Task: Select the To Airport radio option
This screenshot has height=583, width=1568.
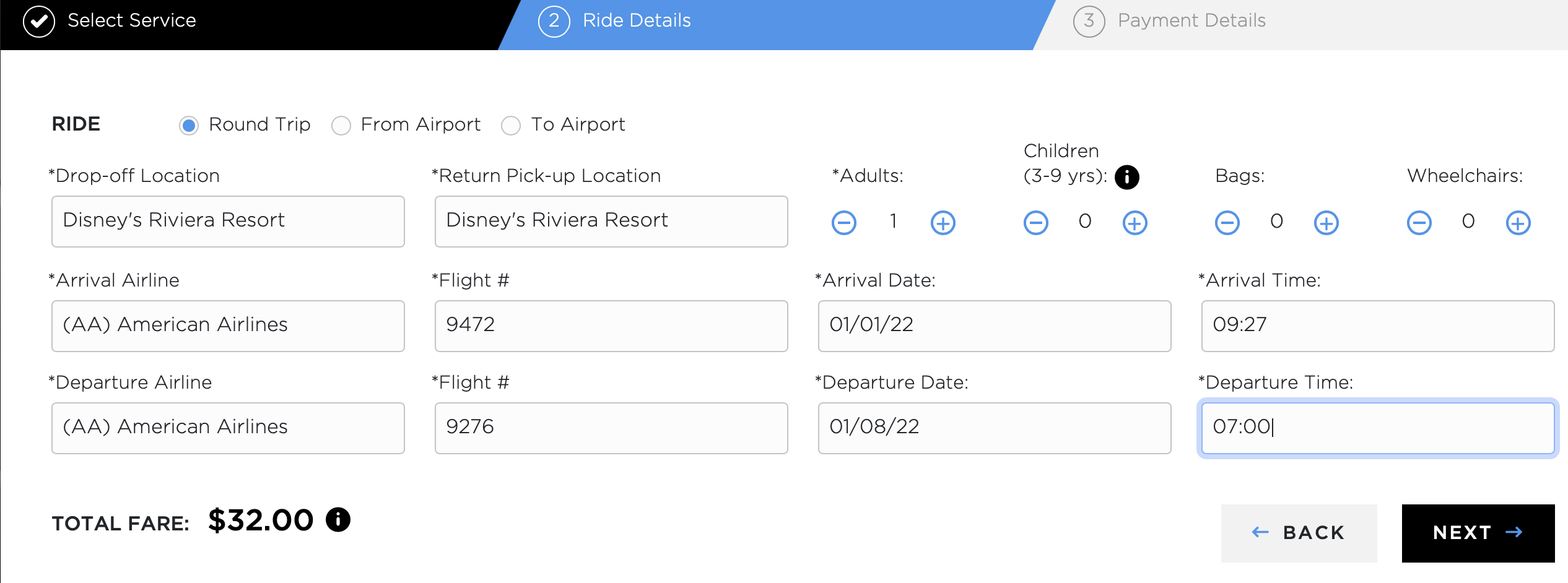Action: [511, 126]
